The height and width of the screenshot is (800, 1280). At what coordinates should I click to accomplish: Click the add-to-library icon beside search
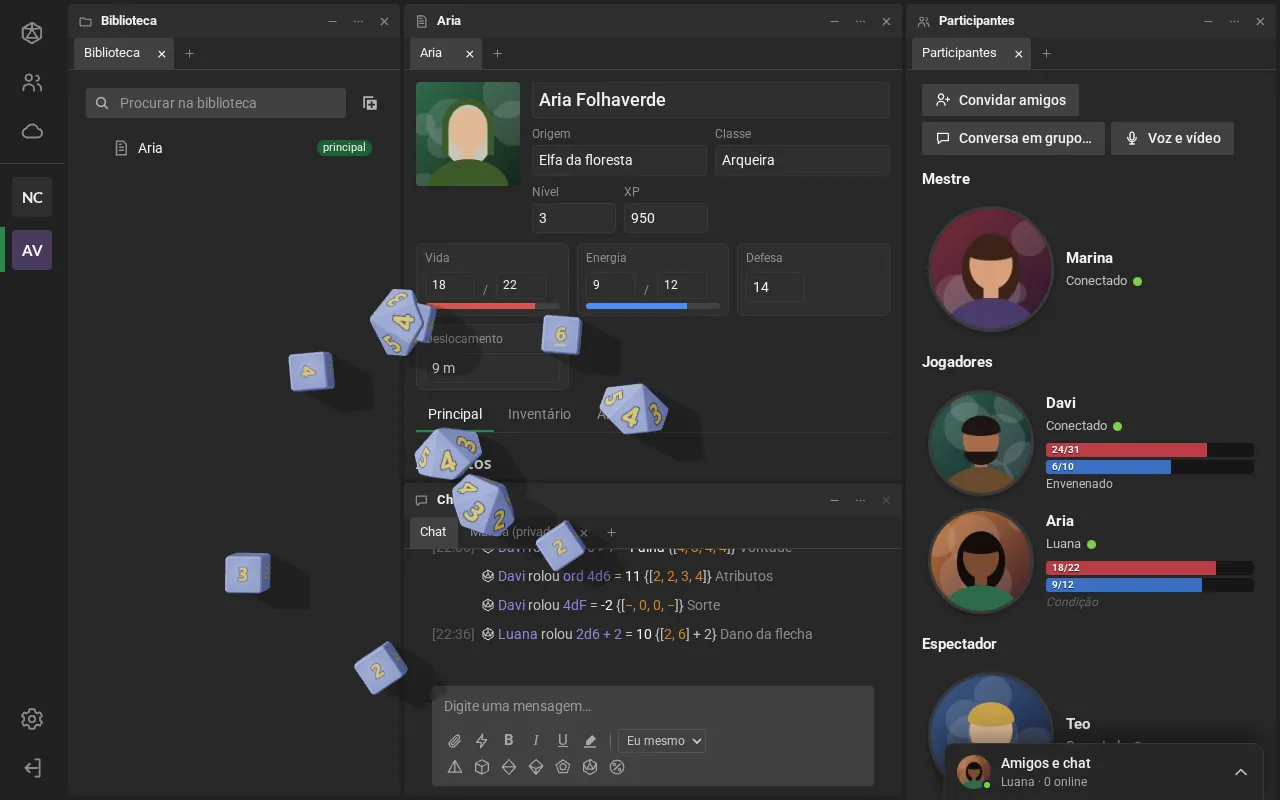370,103
